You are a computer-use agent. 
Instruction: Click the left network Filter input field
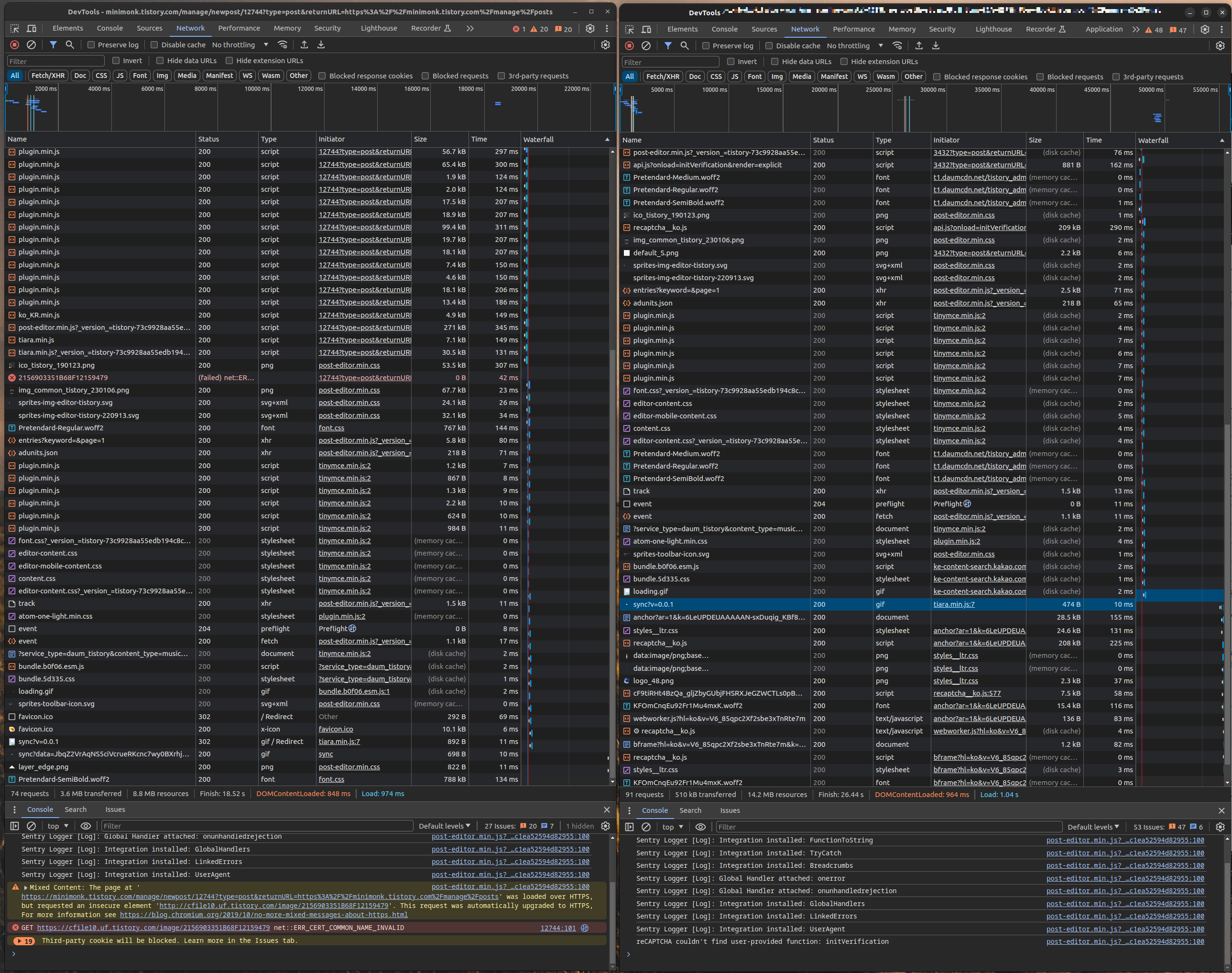[x=56, y=61]
